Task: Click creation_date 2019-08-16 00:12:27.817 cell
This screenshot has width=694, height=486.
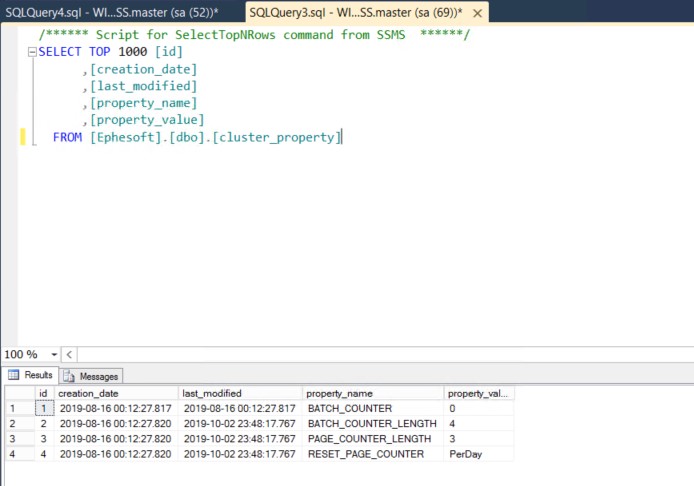Action: tap(116, 408)
